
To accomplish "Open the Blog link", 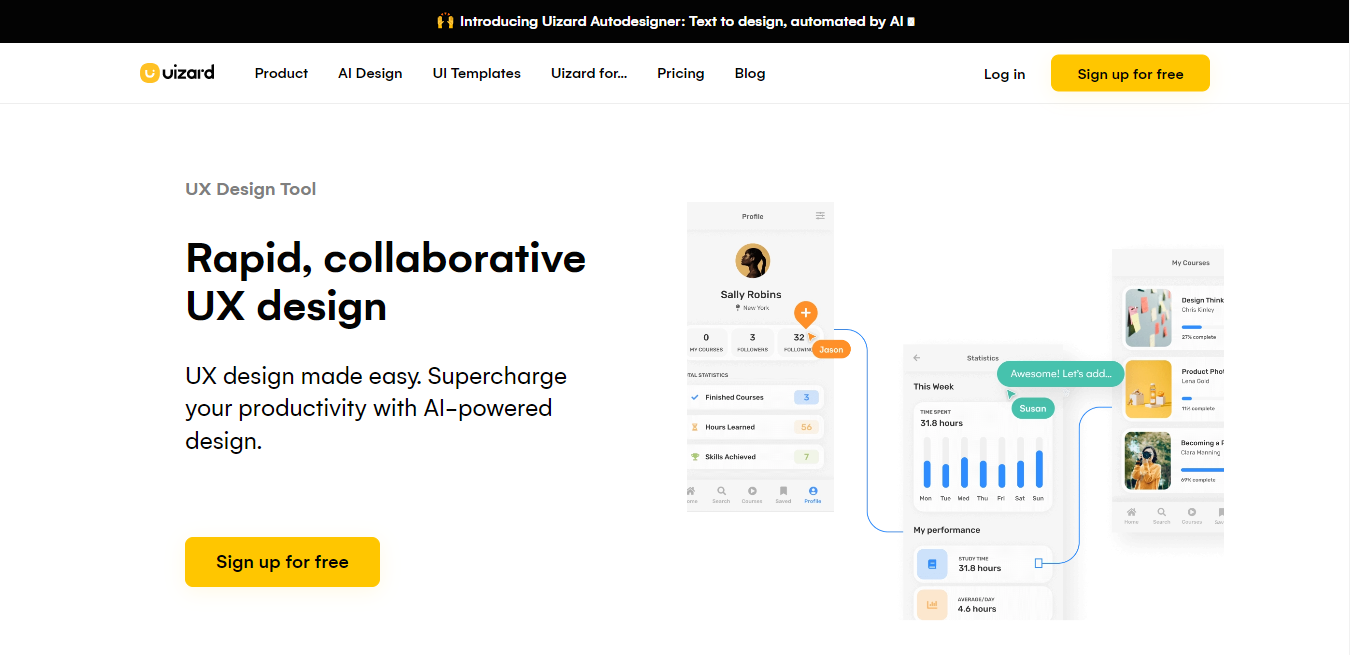I will click(750, 73).
